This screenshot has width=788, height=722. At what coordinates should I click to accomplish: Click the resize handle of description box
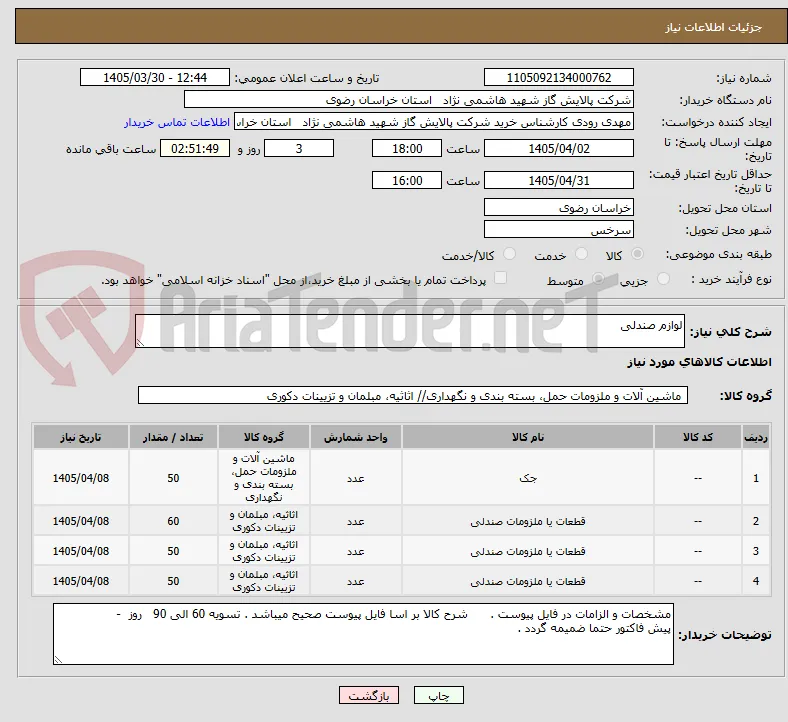[140, 343]
